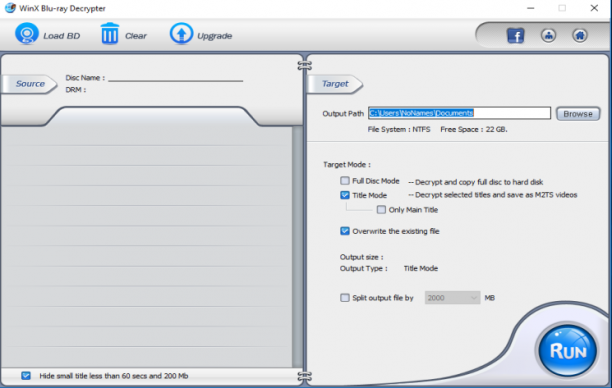
Task: Enable Only Main Title checkbox
Action: pos(381,210)
